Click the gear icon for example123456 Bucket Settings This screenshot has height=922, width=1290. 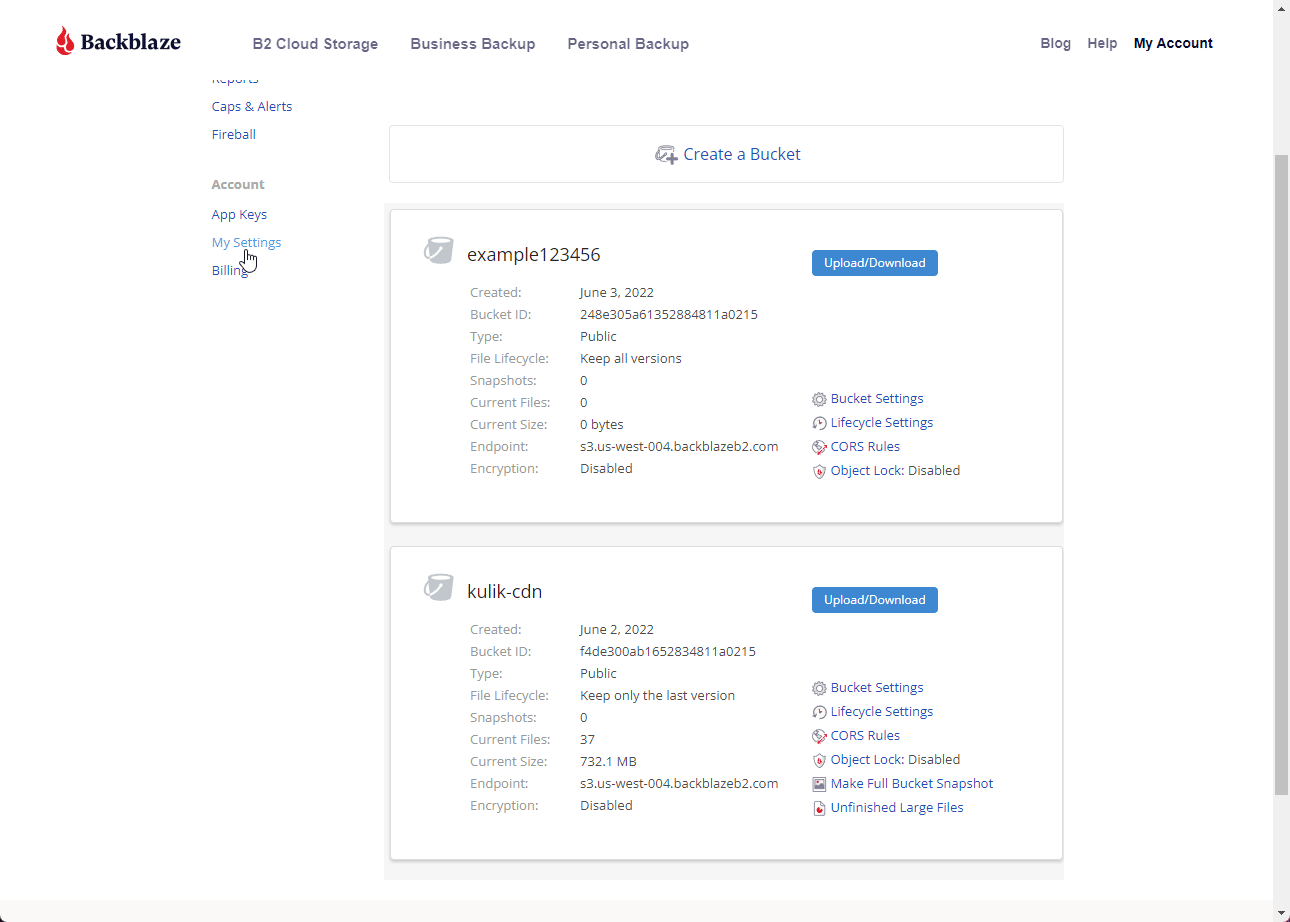(819, 399)
